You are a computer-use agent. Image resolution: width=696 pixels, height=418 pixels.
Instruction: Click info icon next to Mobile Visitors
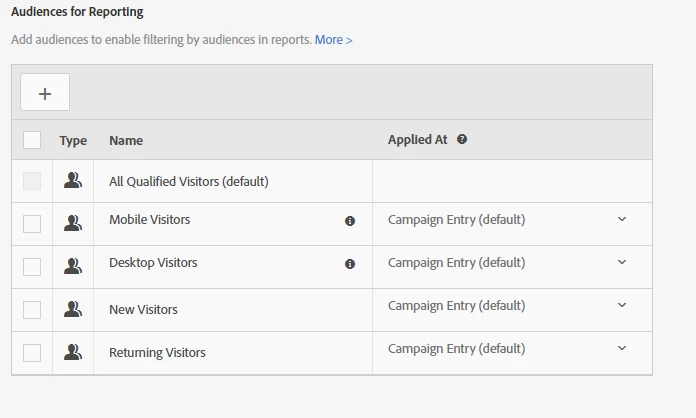(x=350, y=221)
